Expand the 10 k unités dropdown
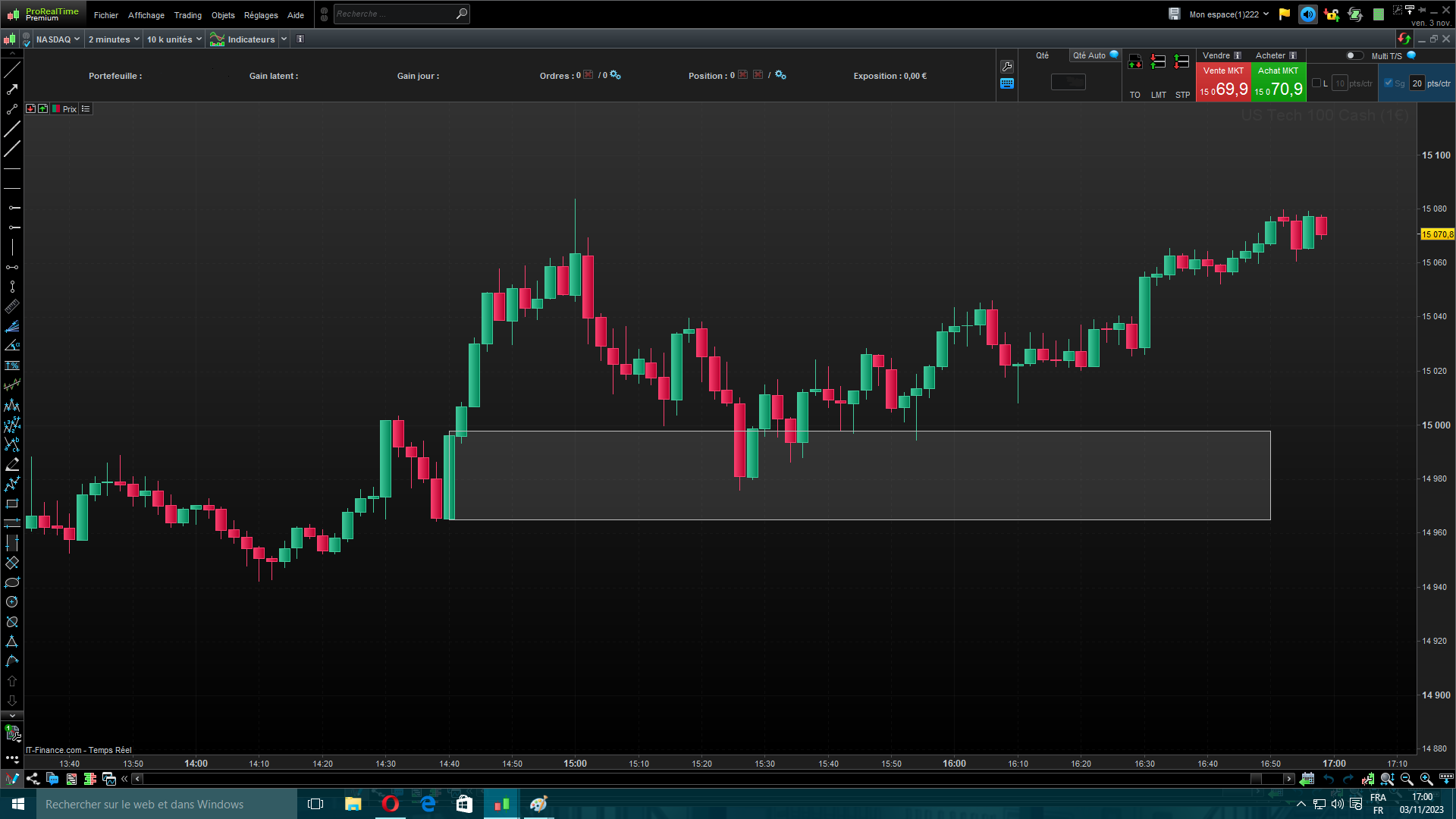Screen dimensions: 1456x819 point(174,39)
